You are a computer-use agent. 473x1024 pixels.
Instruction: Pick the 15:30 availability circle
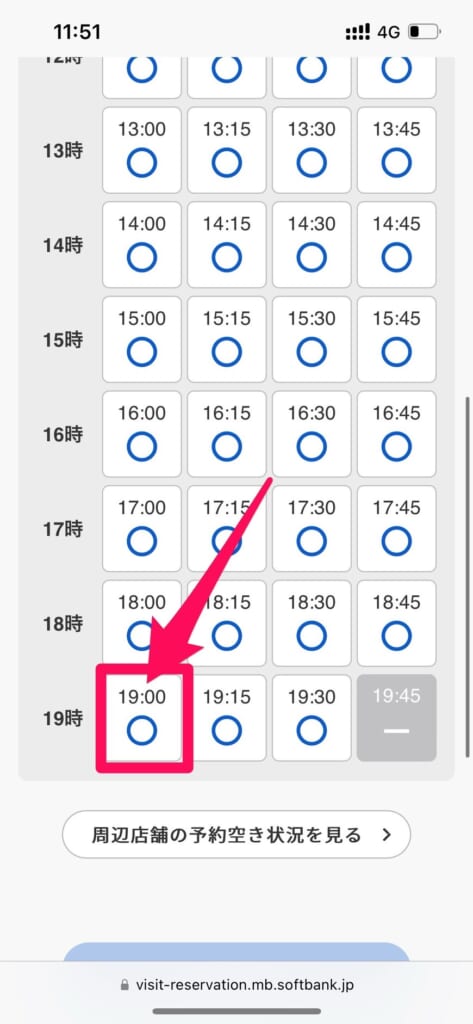tap(312, 352)
